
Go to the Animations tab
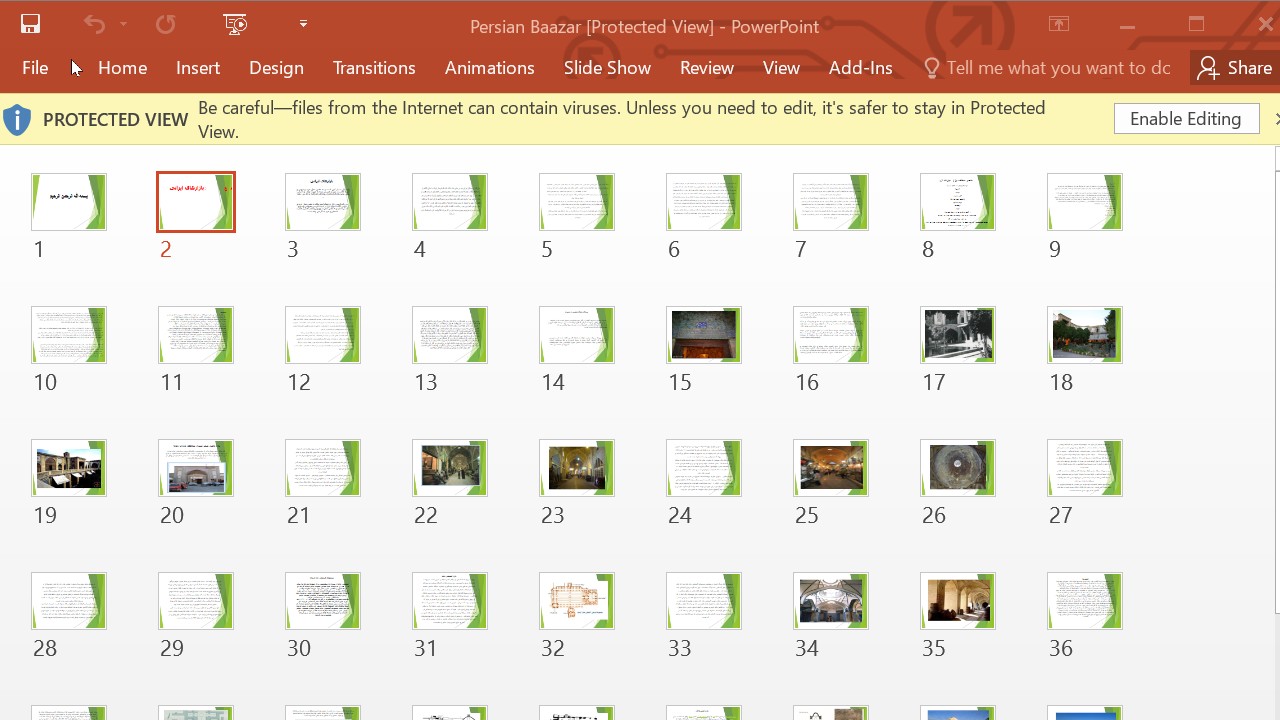[x=489, y=68]
